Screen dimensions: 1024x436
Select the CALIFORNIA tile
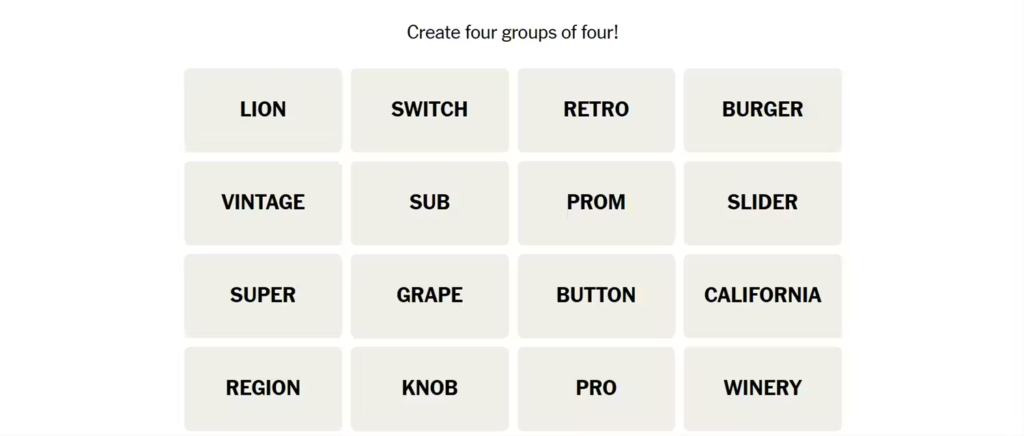762,296
